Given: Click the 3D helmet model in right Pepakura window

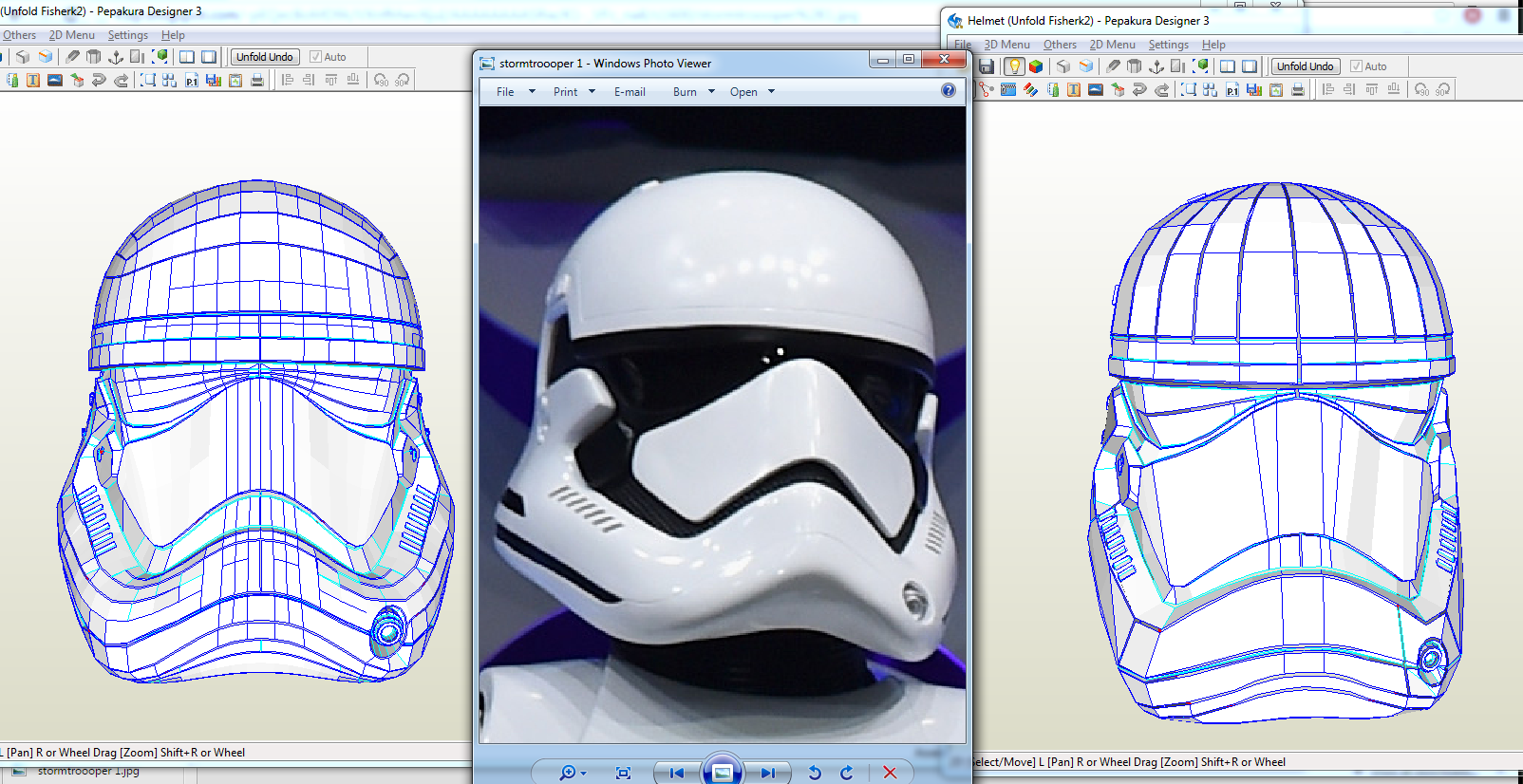Looking at the screenshot, I should click(1276, 451).
